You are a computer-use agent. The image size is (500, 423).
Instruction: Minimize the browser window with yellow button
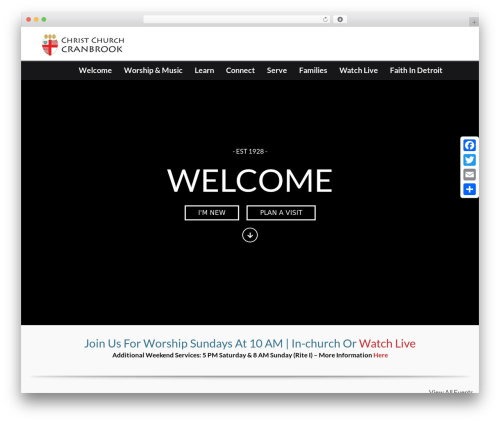(36, 20)
